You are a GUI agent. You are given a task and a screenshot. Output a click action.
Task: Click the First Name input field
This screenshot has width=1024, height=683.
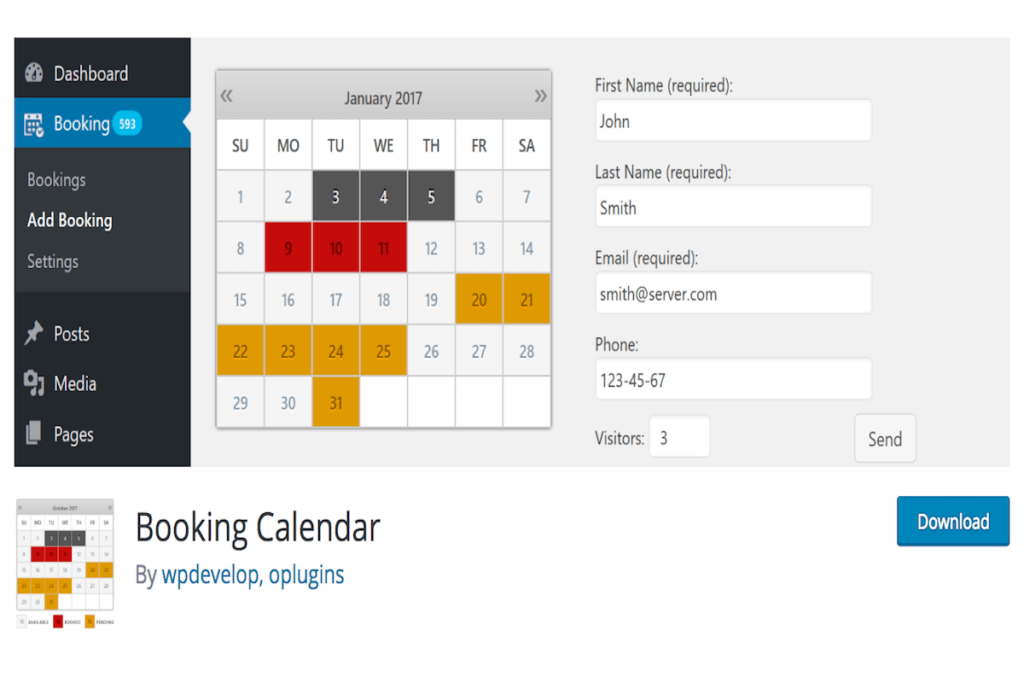(733, 121)
